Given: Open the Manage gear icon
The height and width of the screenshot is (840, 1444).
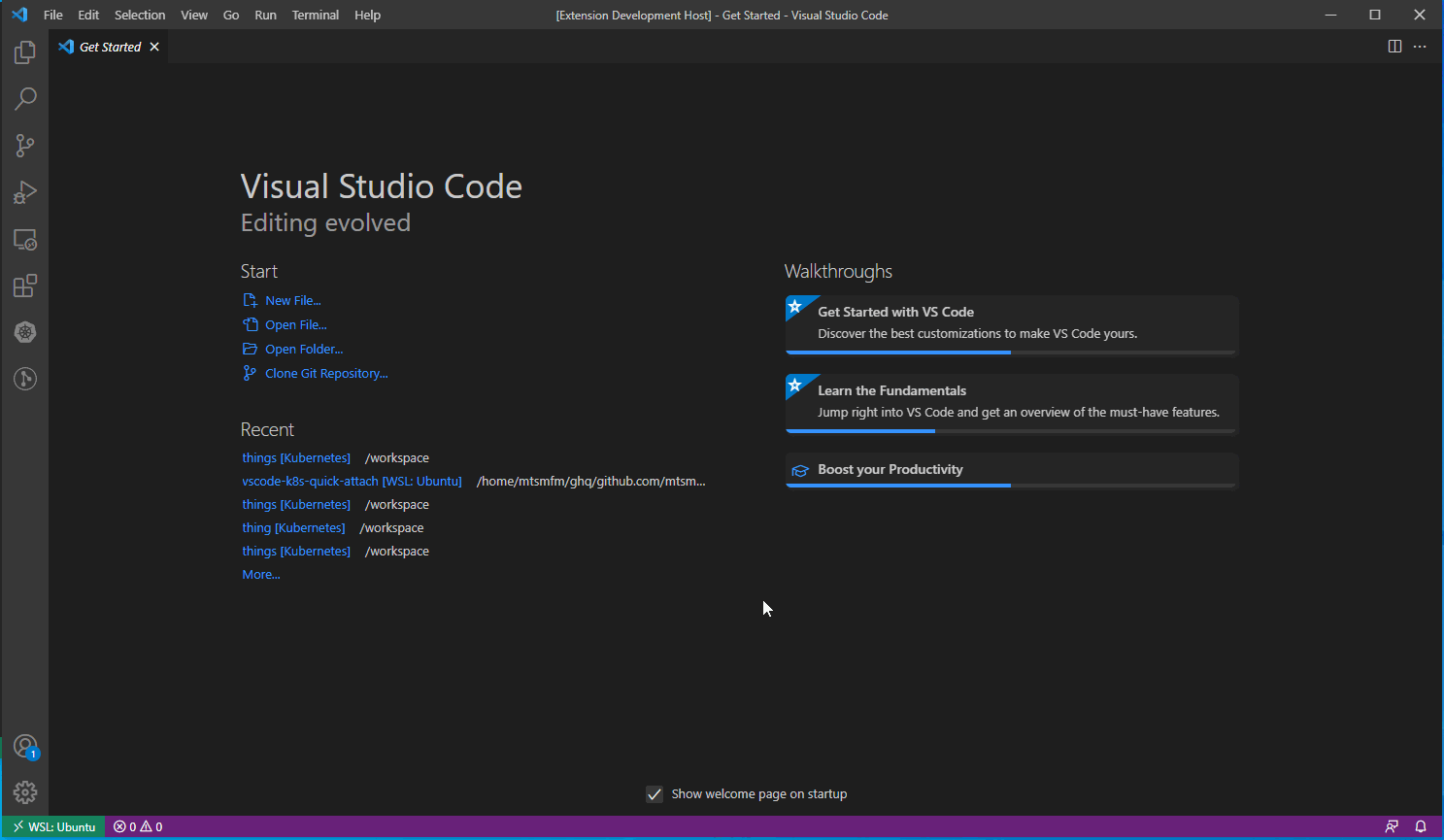Looking at the screenshot, I should (25, 792).
